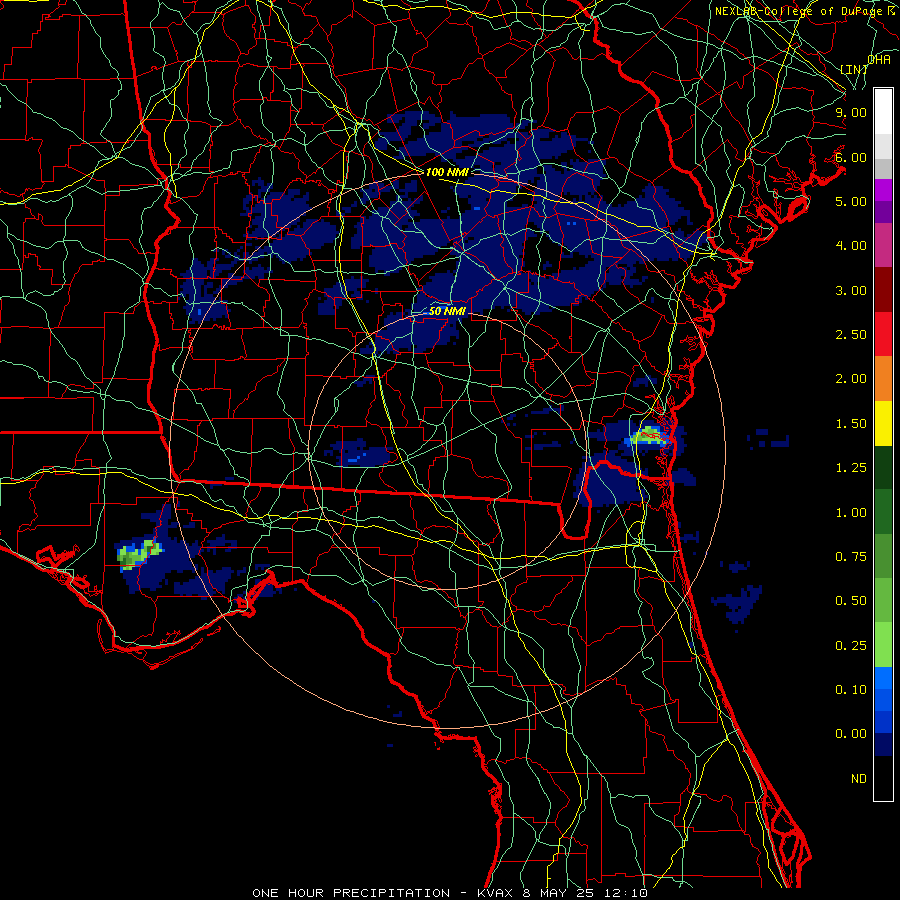The width and height of the screenshot is (900, 900).
Task: Select the navy swatch below 0.00
Action: 883,744
